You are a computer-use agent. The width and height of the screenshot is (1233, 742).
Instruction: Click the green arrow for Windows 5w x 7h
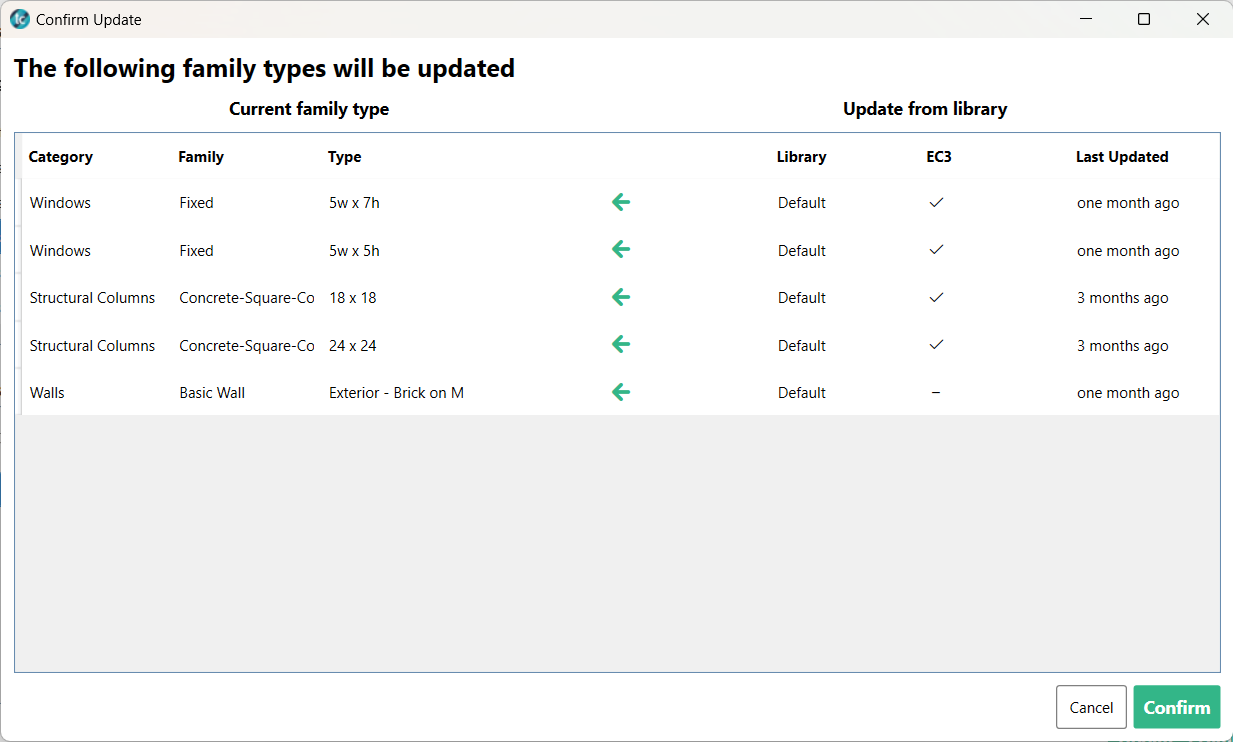[621, 203]
